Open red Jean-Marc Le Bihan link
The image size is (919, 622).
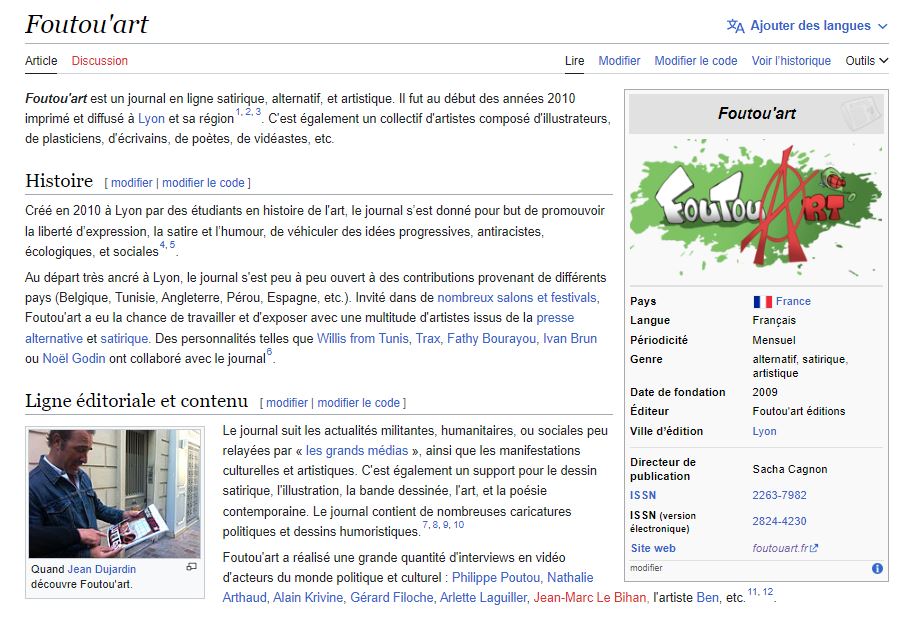[590, 597]
